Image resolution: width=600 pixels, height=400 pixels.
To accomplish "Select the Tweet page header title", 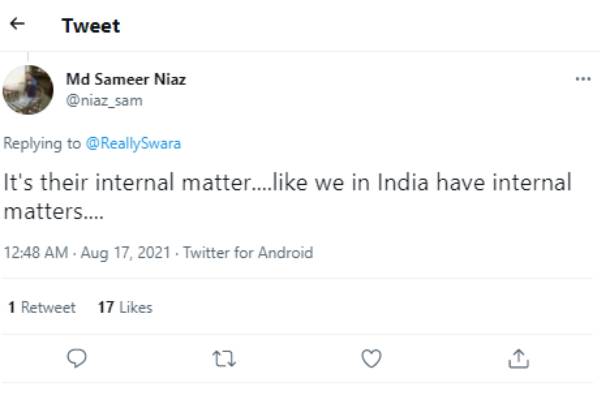I will 91,26.
